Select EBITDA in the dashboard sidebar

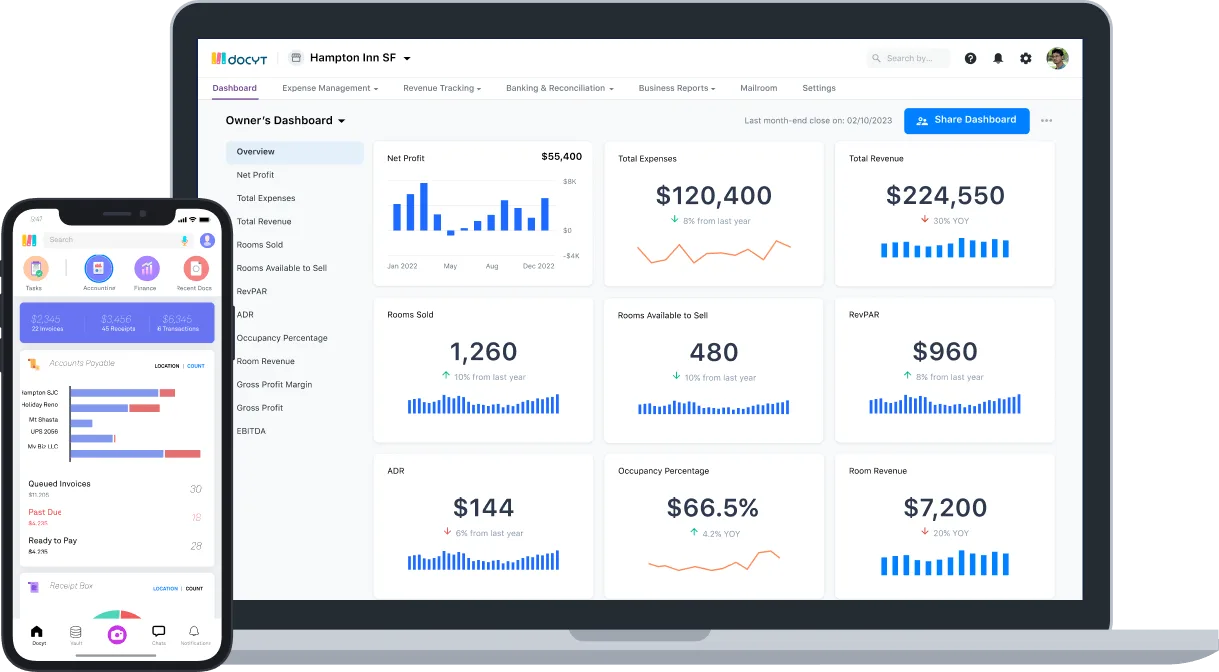251,431
